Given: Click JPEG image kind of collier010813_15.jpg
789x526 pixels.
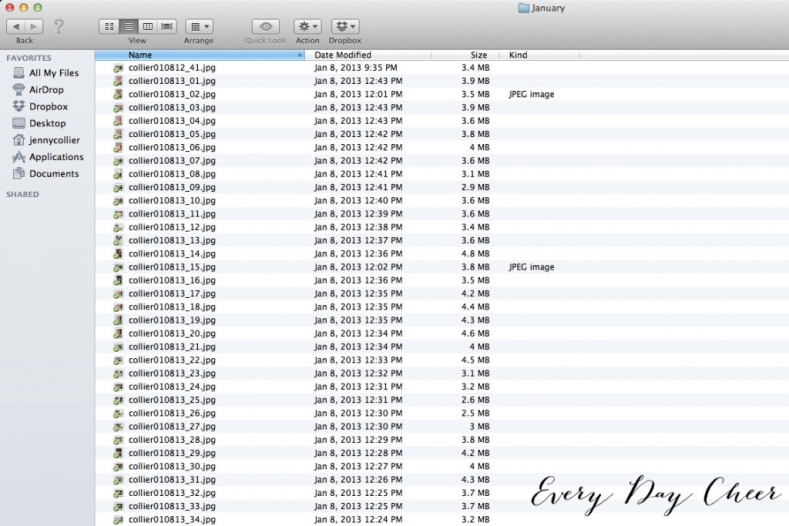Looking at the screenshot, I should 531,267.
